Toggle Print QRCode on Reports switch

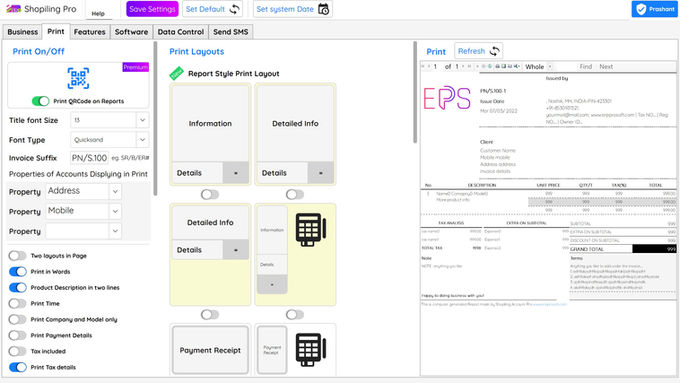pos(41,101)
